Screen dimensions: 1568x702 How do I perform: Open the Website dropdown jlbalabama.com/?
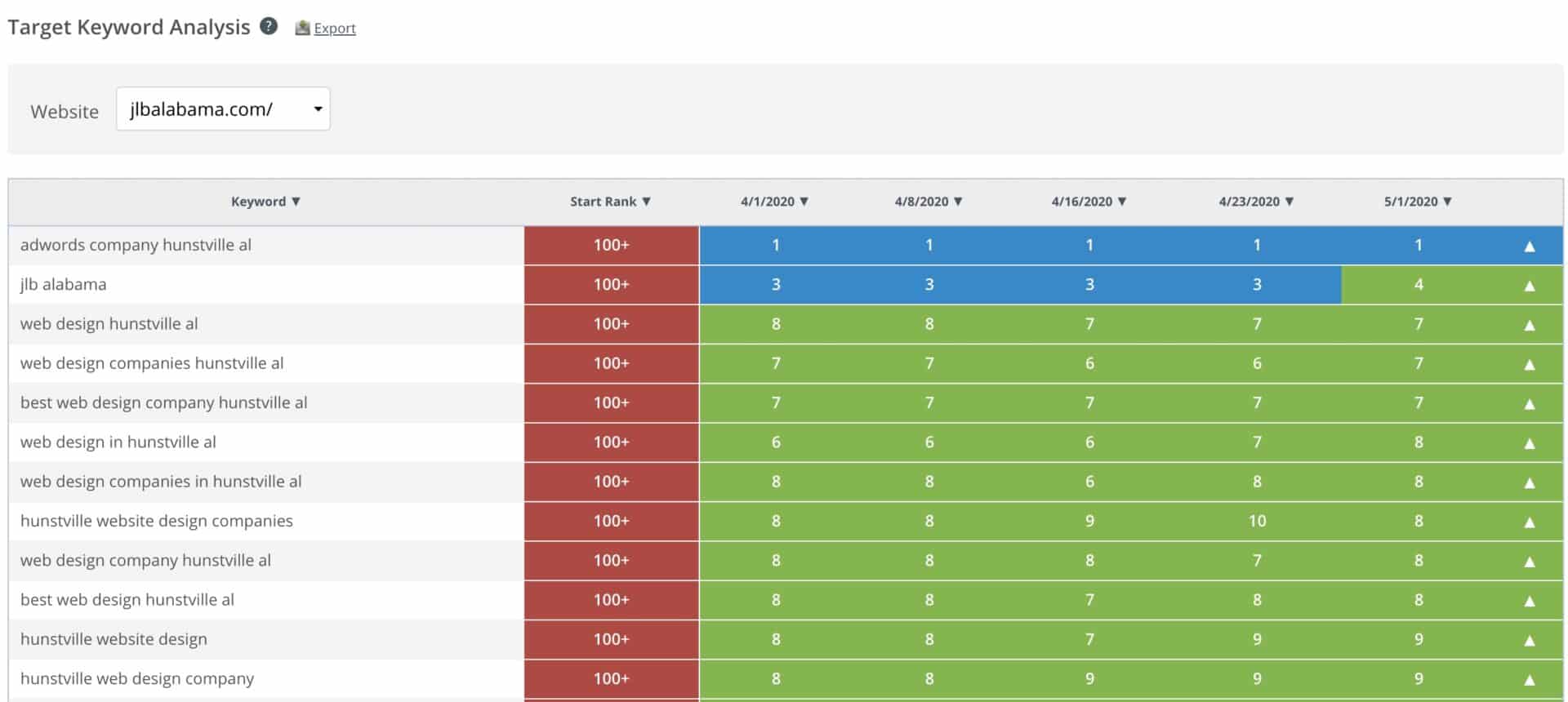pyautogui.click(x=223, y=109)
